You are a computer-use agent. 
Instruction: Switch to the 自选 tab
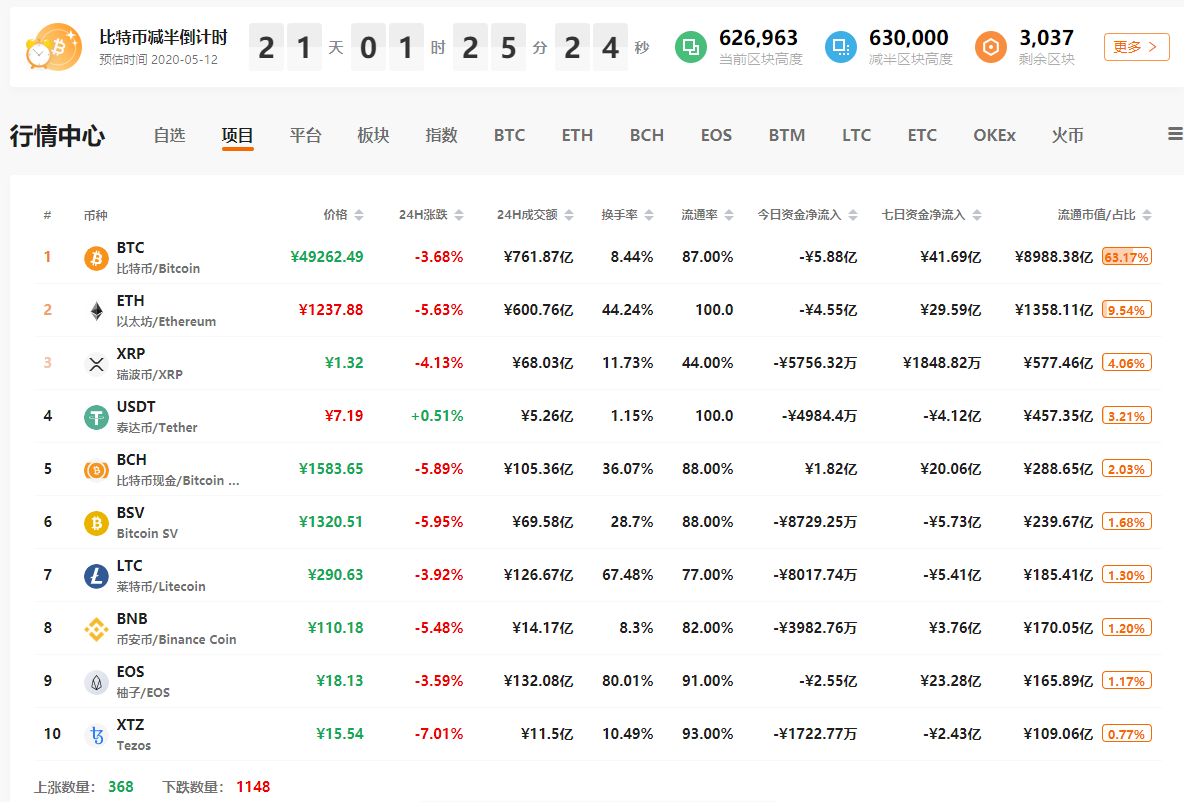[x=169, y=135]
